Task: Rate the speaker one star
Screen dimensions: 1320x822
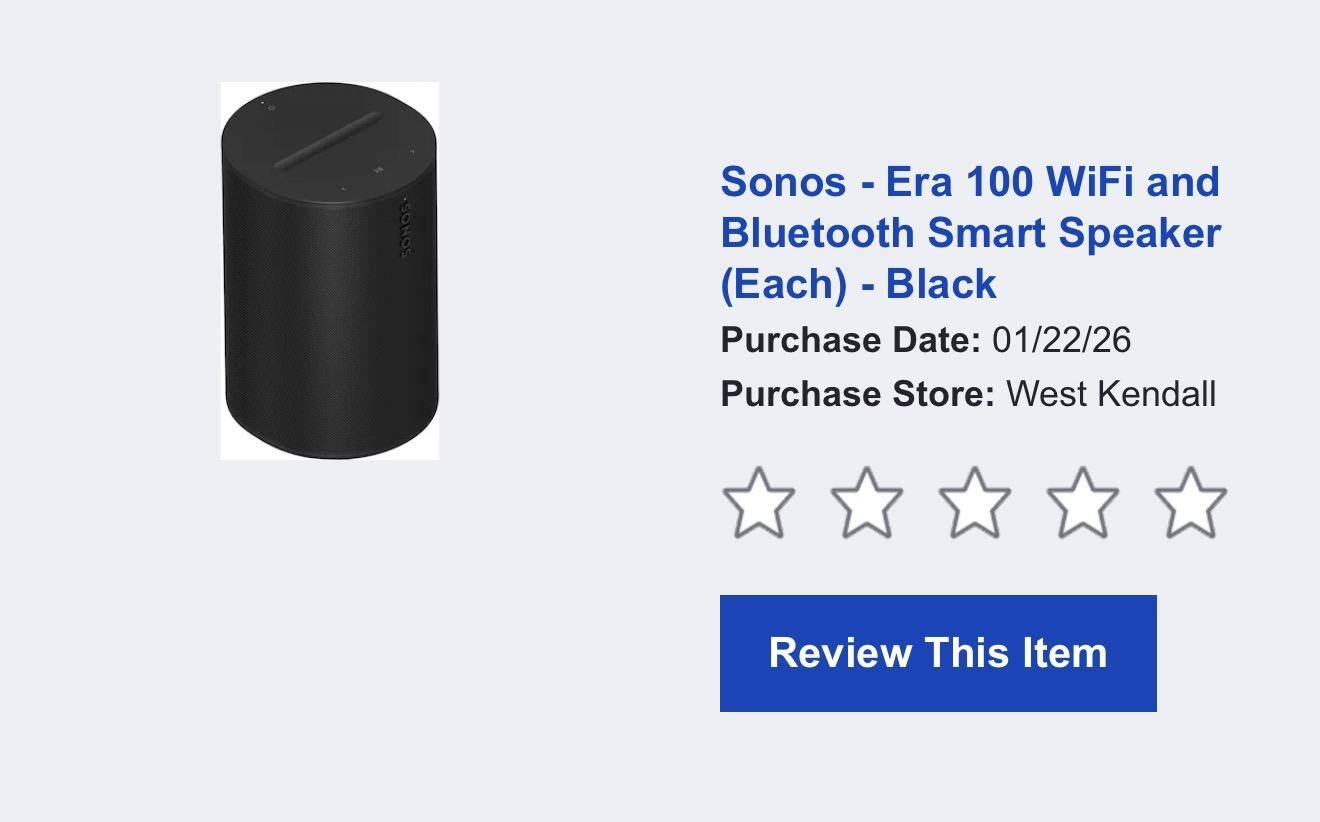Action: click(758, 503)
